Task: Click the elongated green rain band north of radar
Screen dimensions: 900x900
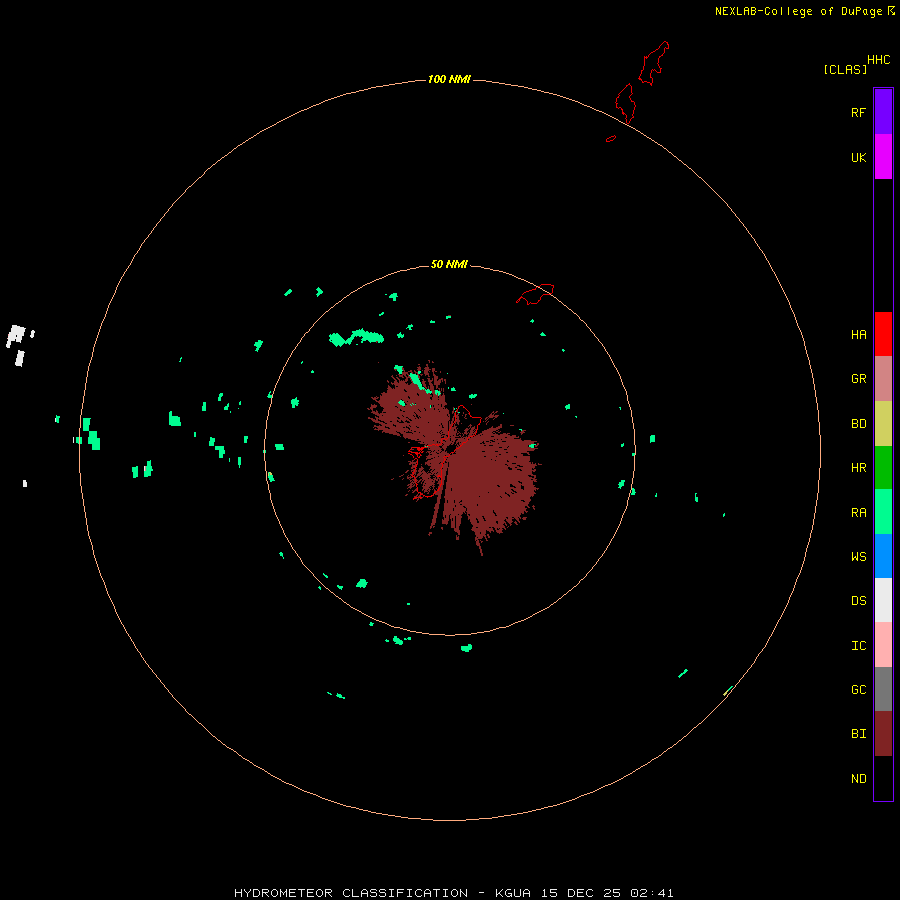Action: [356, 337]
